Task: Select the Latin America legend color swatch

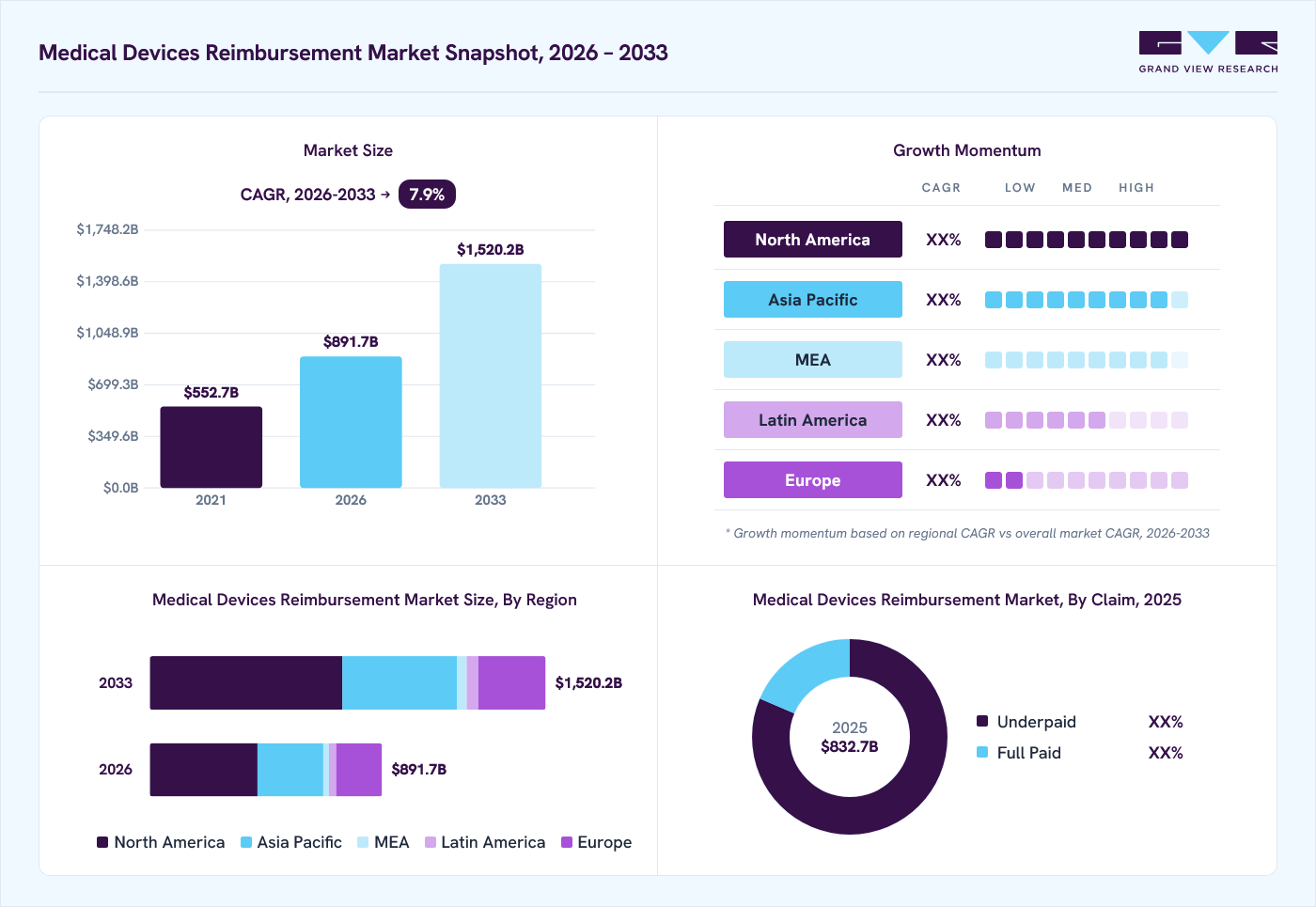Action: click(431, 842)
